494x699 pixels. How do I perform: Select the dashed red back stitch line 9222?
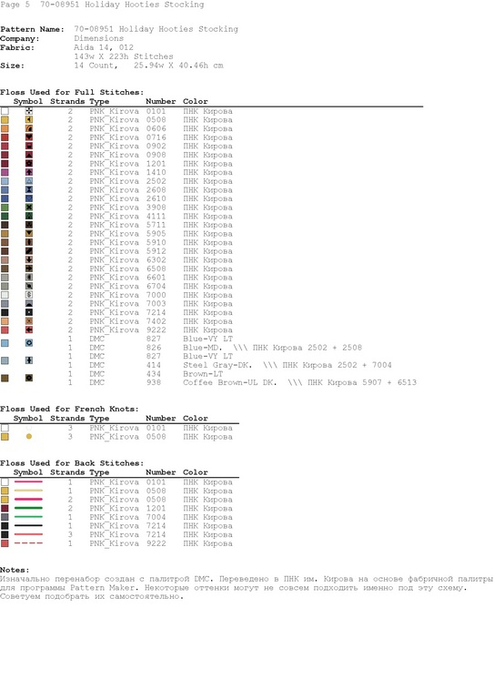(x=29, y=543)
